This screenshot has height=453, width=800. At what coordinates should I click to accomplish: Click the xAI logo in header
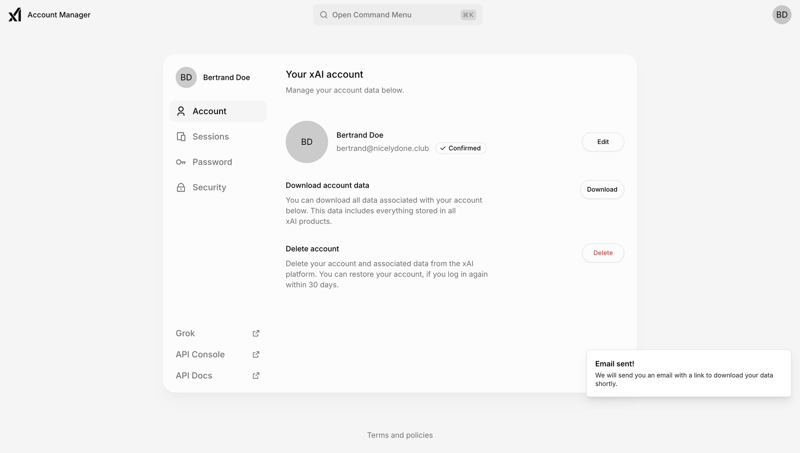tap(15, 15)
